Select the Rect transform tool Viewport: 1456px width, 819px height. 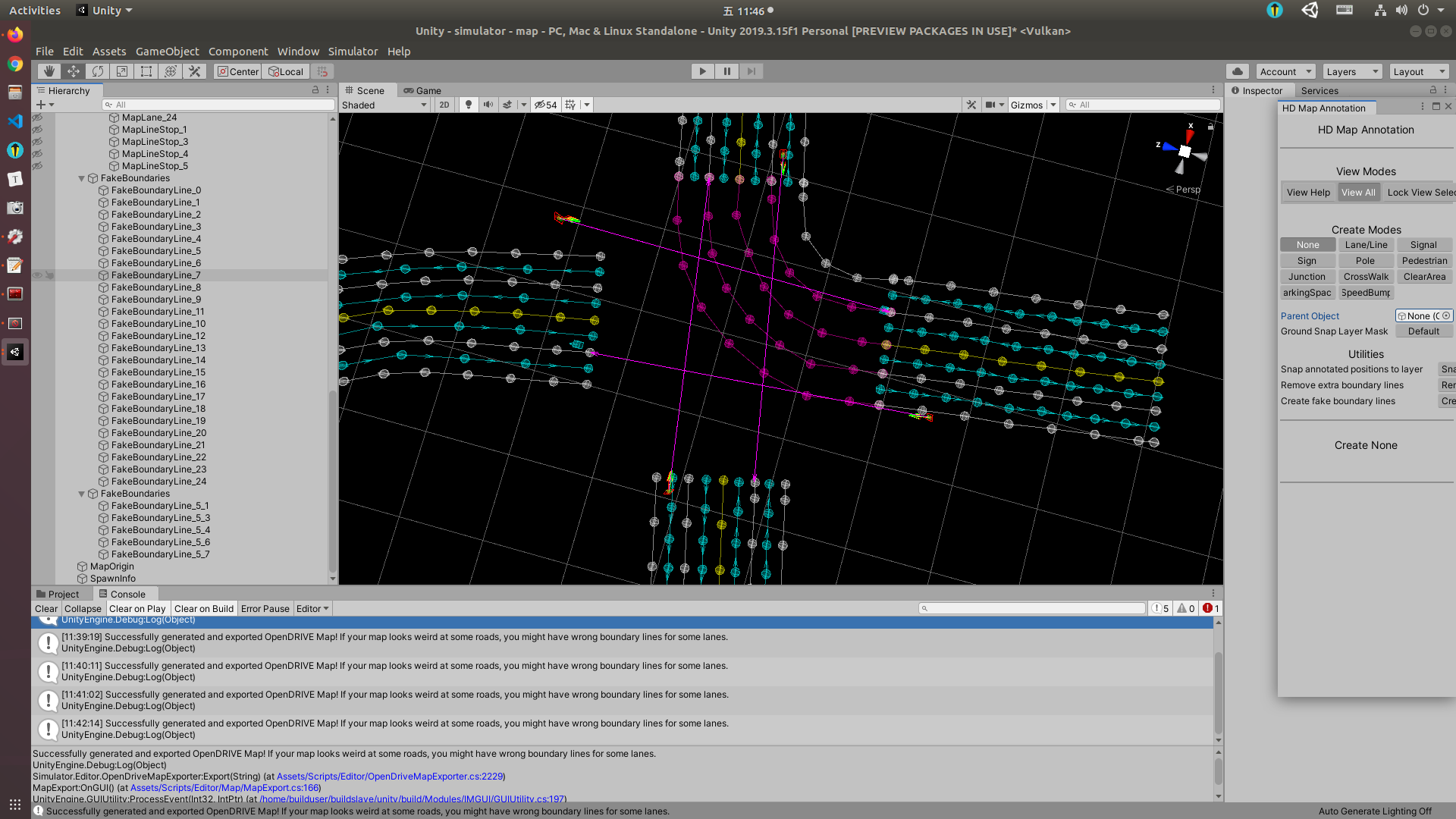tap(146, 71)
